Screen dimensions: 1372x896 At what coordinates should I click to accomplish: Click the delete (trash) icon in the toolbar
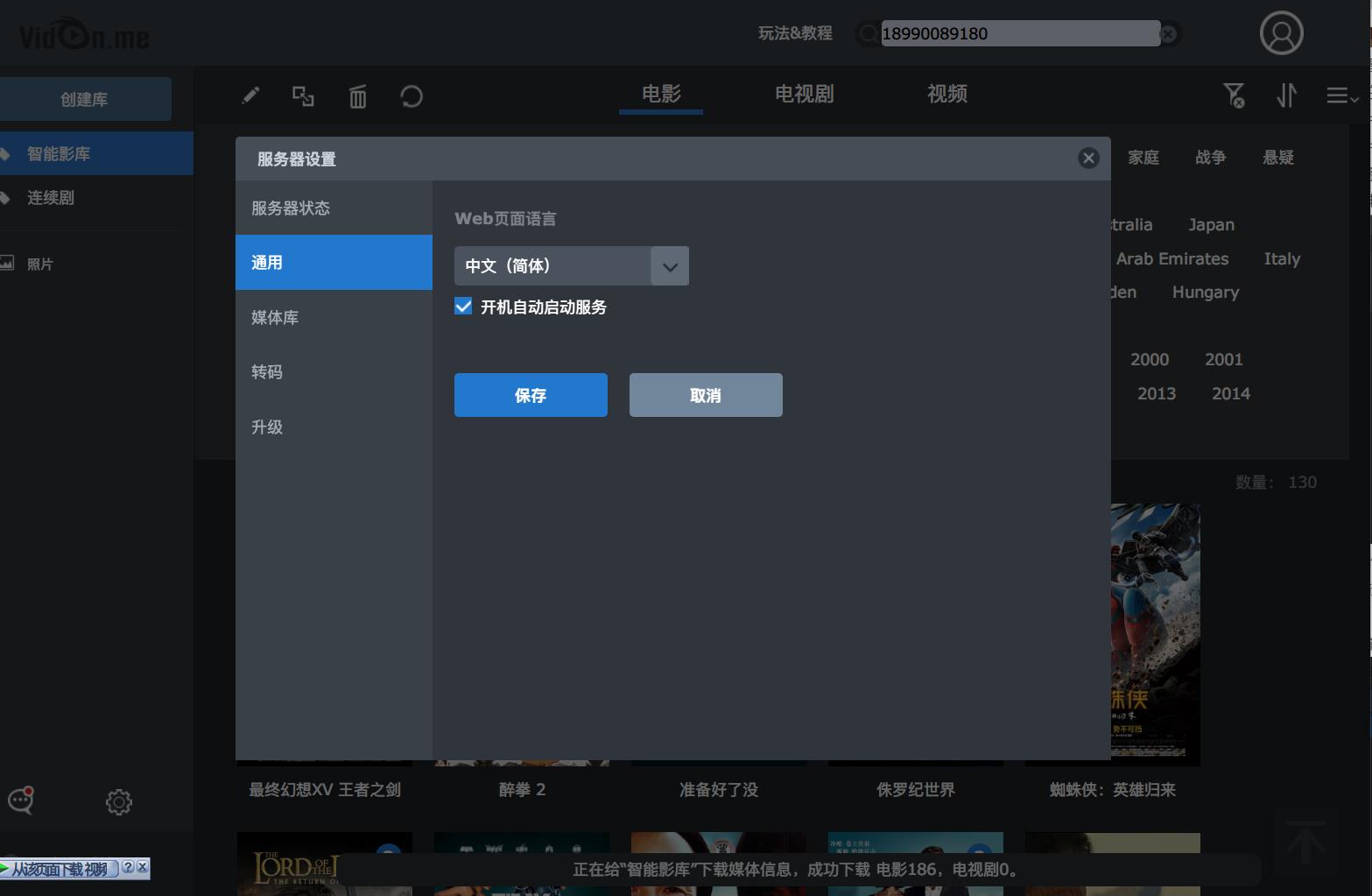[357, 96]
